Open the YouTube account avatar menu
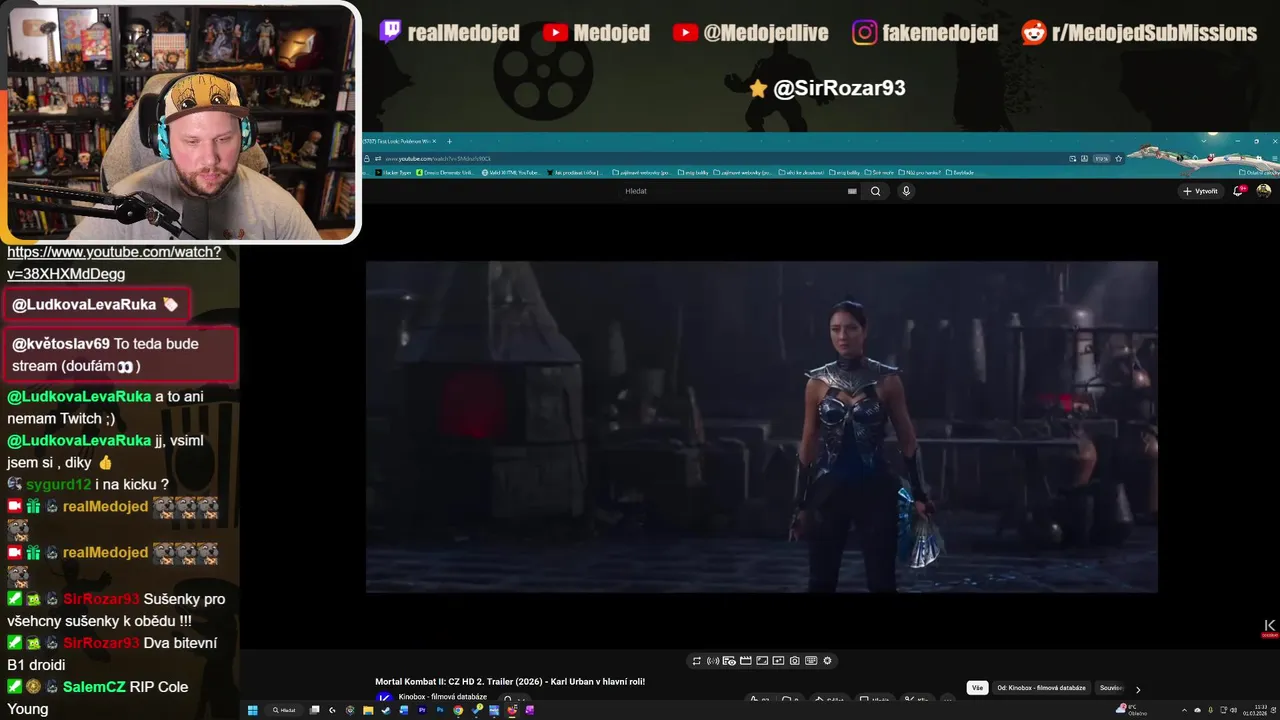Screen dimensions: 1280x720 [x=1264, y=191]
